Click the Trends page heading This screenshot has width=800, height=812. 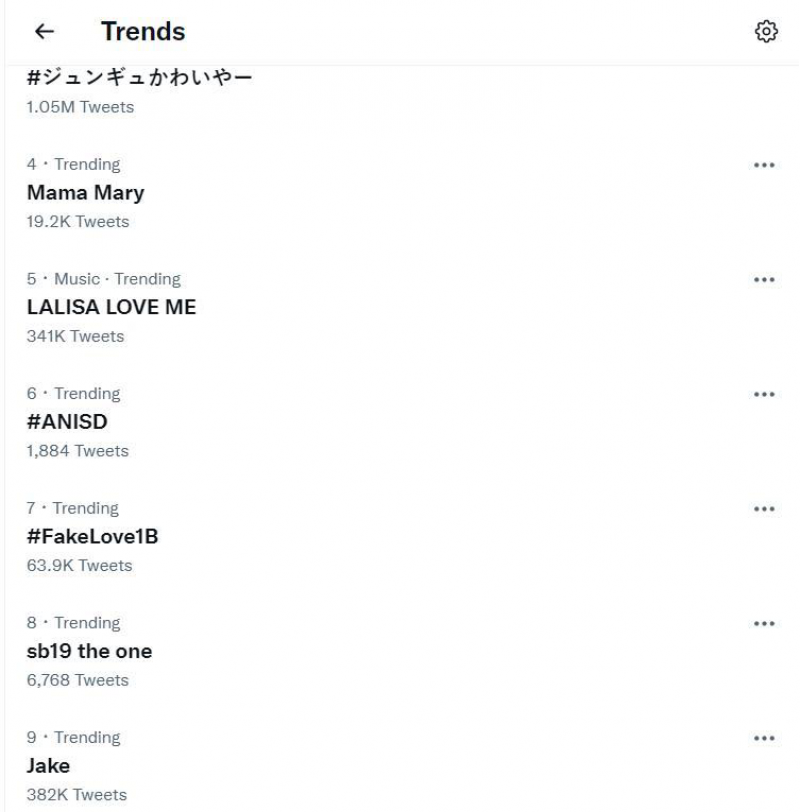click(143, 32)
